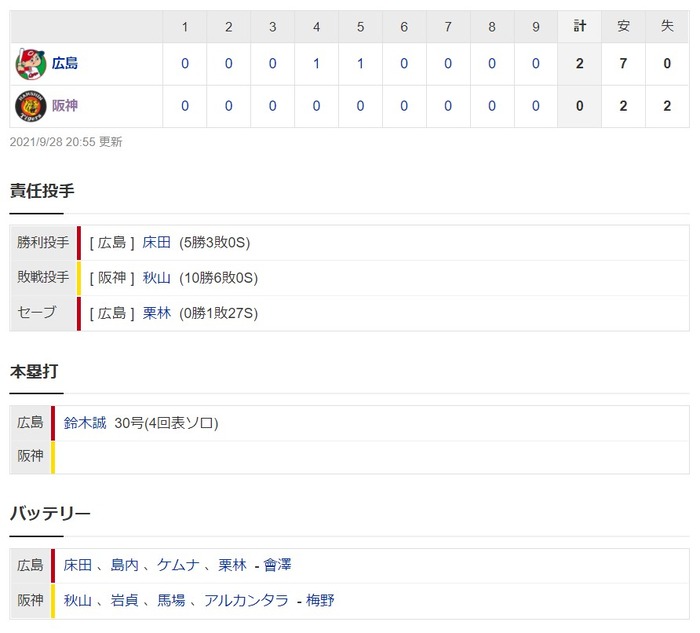
Task: Select 馬場 in Hanshin battery list
Action: click(171, 600)
